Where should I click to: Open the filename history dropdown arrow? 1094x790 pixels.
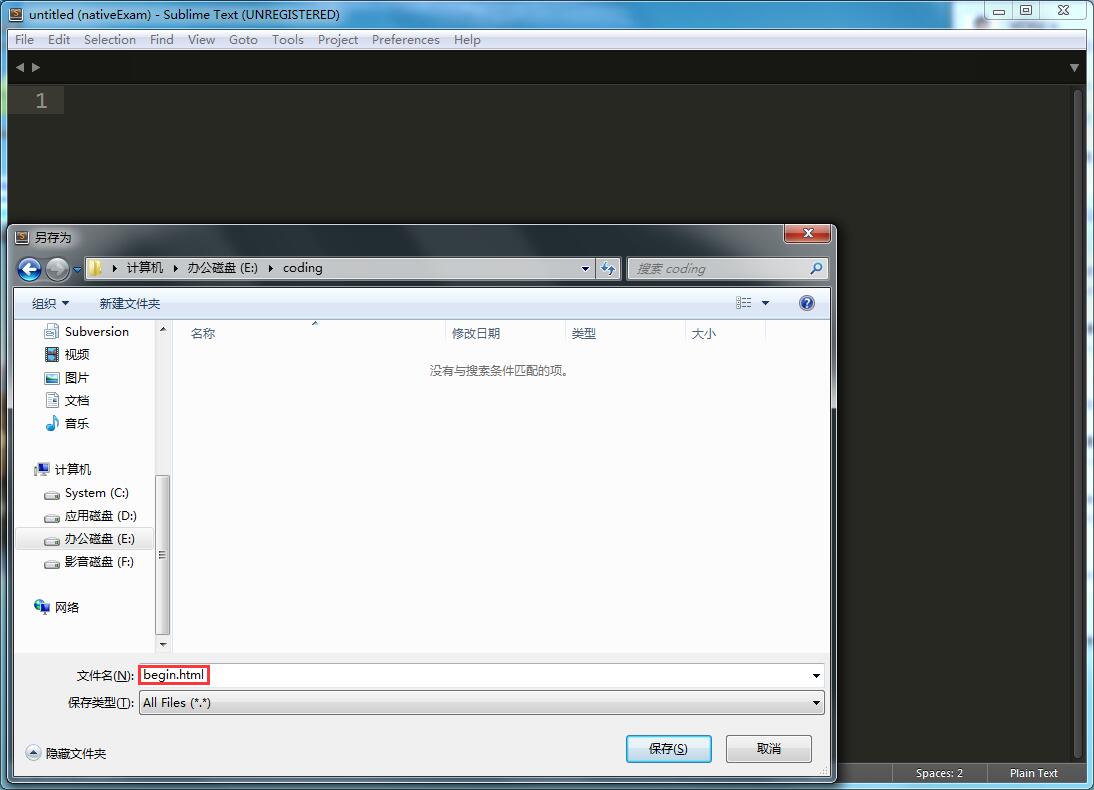[816, 676]
